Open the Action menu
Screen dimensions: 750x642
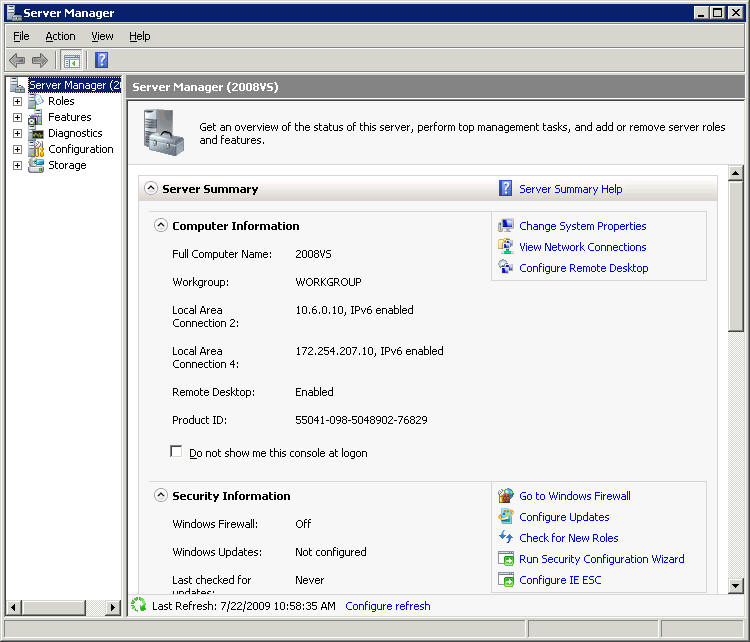[60, 36]
